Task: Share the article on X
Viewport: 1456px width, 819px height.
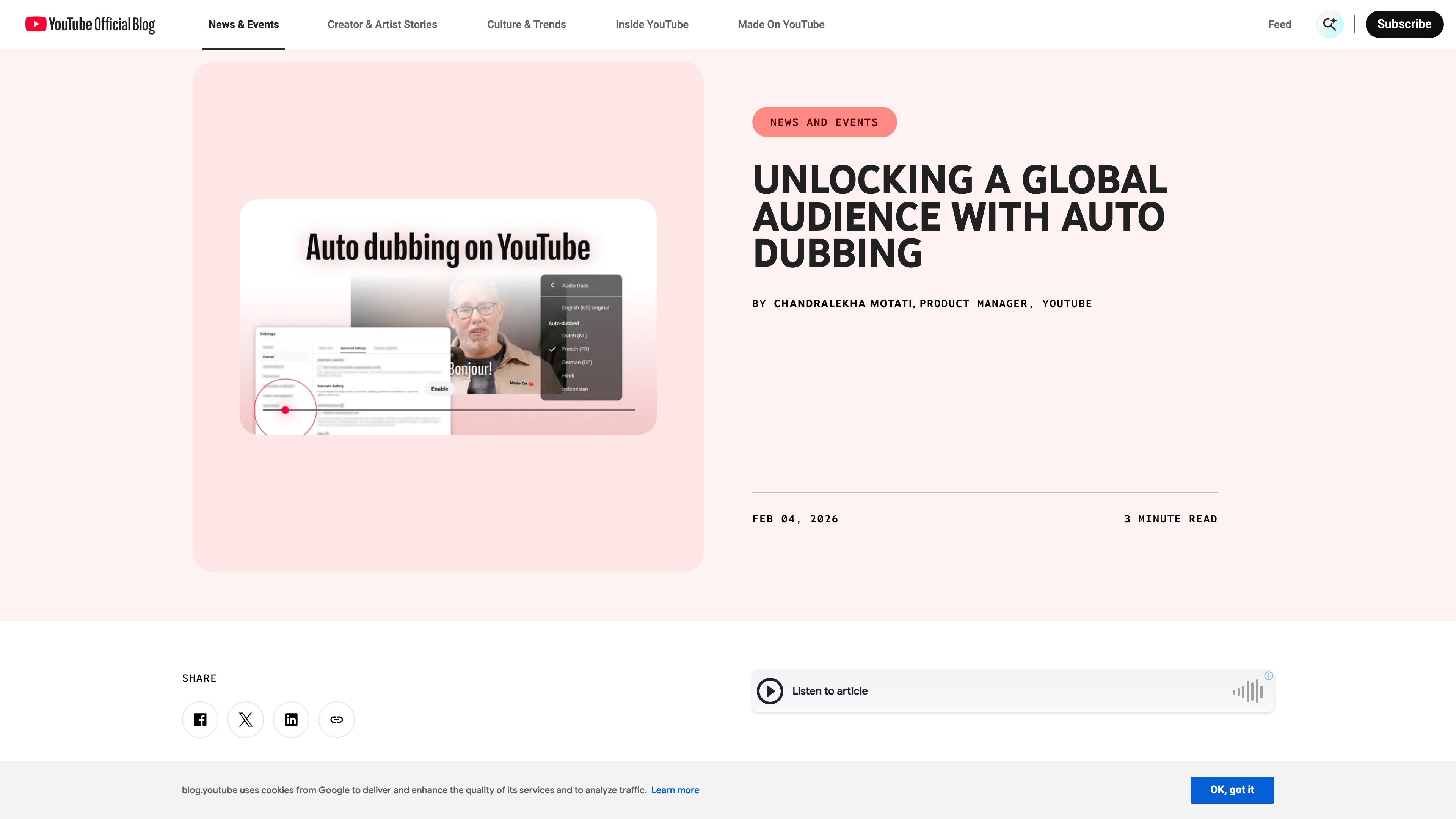Action: 245,719
